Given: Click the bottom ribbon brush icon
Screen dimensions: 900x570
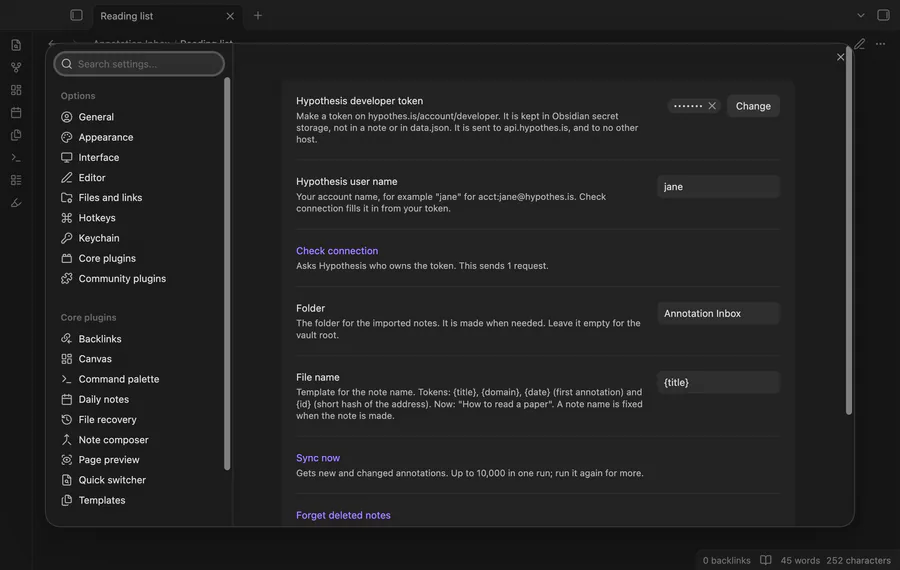Looking at the screenshot, I should [16, 203].
